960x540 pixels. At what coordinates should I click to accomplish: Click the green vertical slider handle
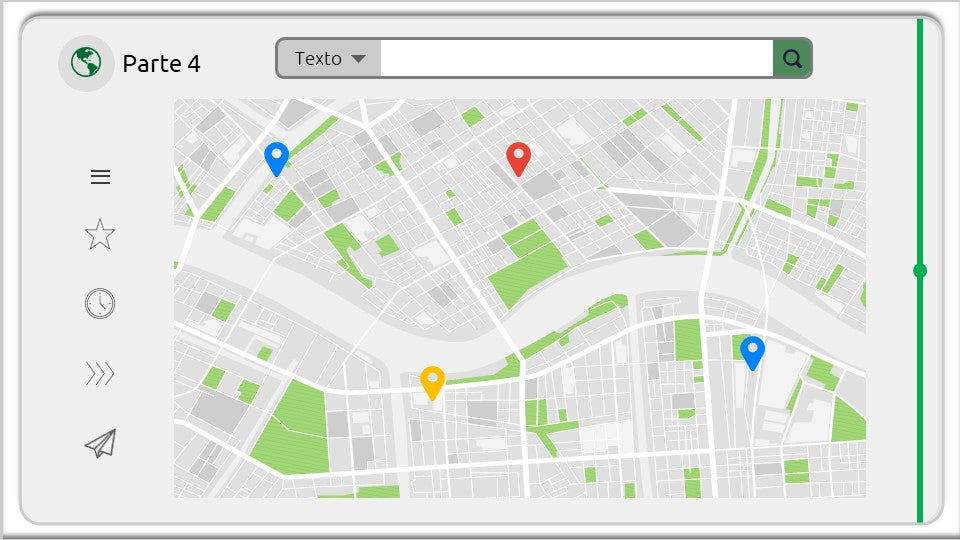coord(920,271)
